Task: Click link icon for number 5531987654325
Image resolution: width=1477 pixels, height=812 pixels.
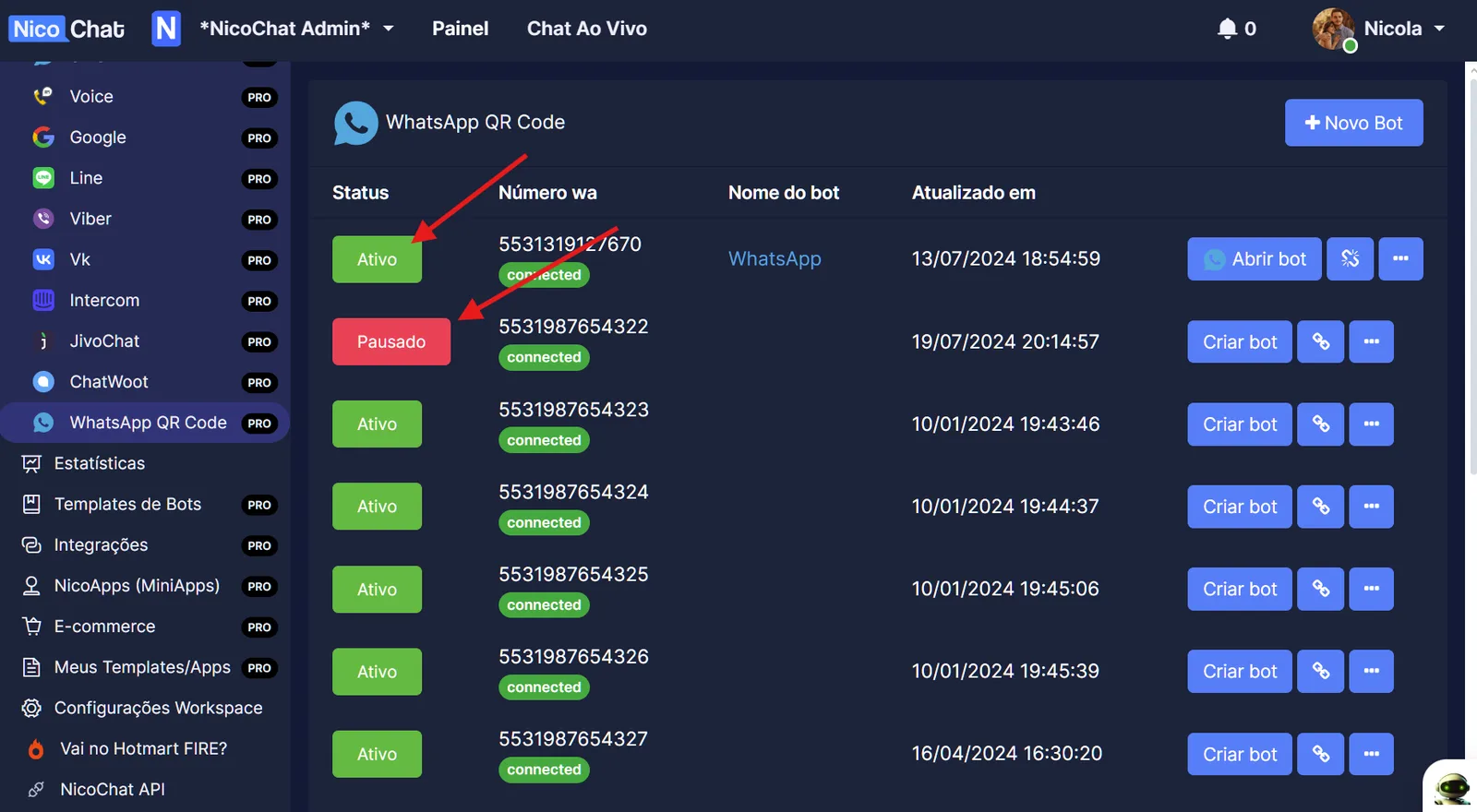Action: point(1321,589)
